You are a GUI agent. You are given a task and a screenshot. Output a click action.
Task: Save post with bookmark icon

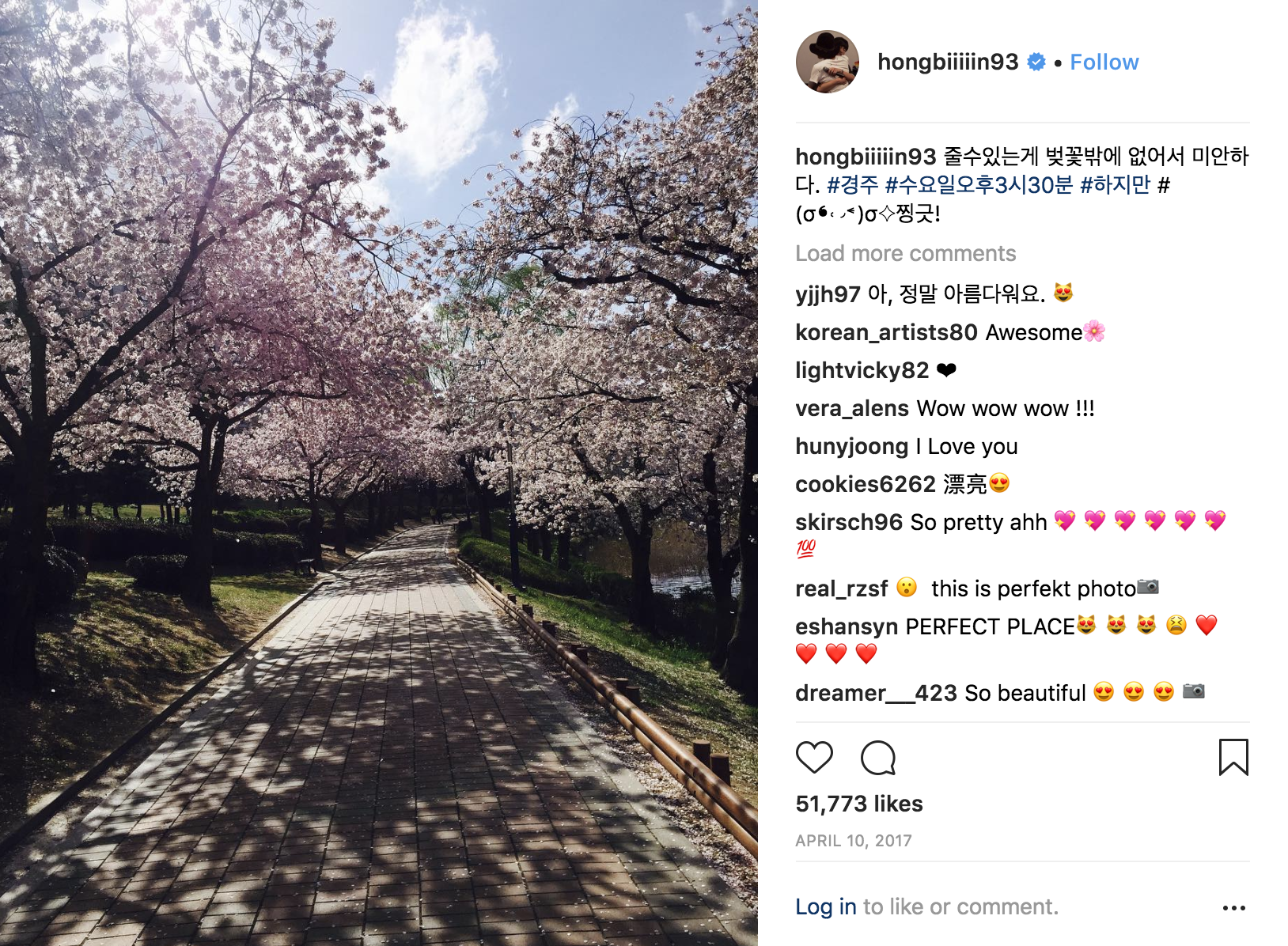(x=1233, y=757)
